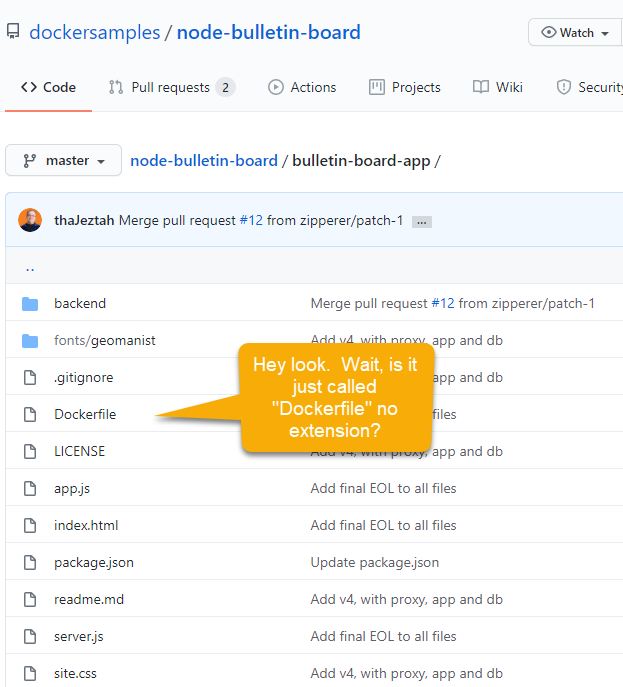
Task: Click the file icon next to site.css
Action: pyautogui.click(x=30, y=673)
